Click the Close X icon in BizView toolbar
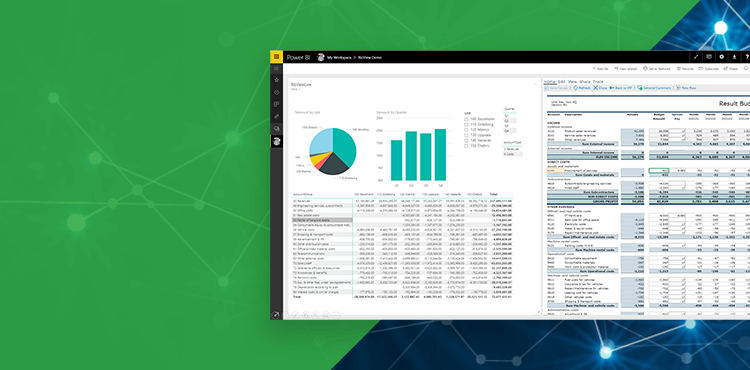Viewport: 750px width, 370px height. 596,88
